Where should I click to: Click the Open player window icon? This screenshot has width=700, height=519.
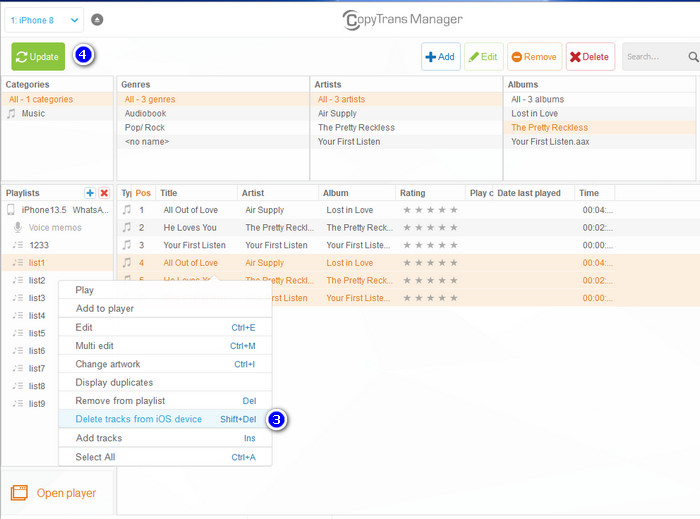click(x=19, y=493)
